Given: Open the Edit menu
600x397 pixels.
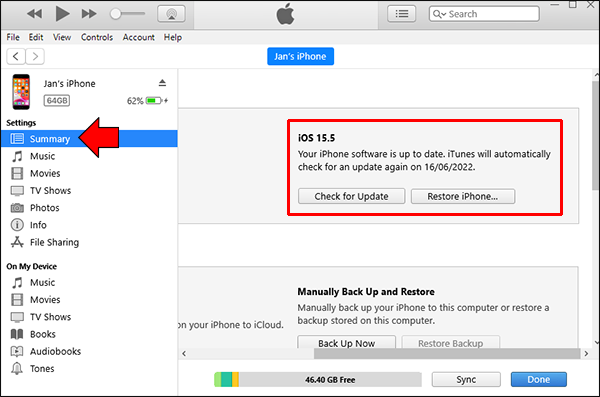Looking at the screenshot, I should (36, 37).
